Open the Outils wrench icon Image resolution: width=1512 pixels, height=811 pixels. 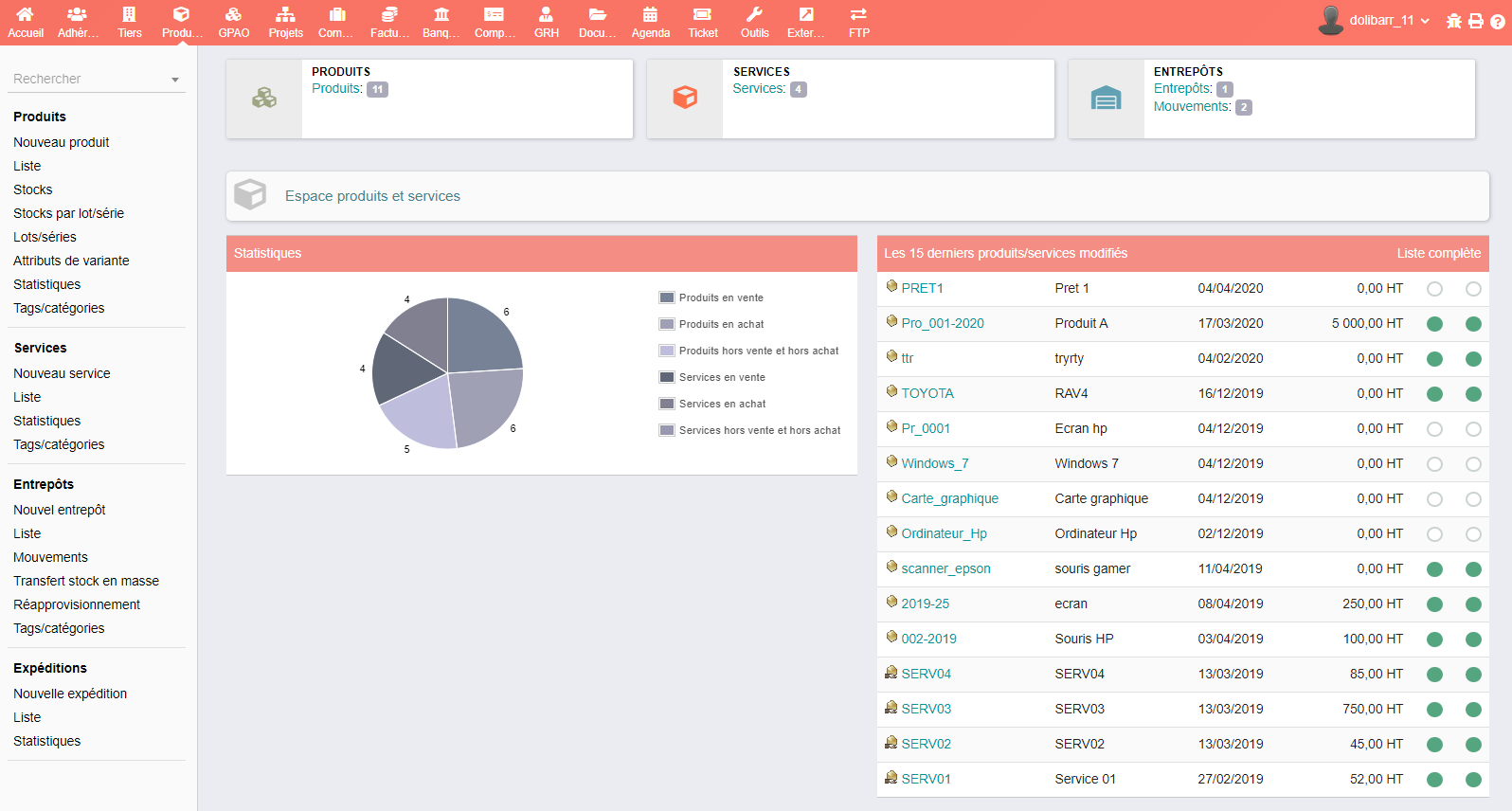pos(754,14)
